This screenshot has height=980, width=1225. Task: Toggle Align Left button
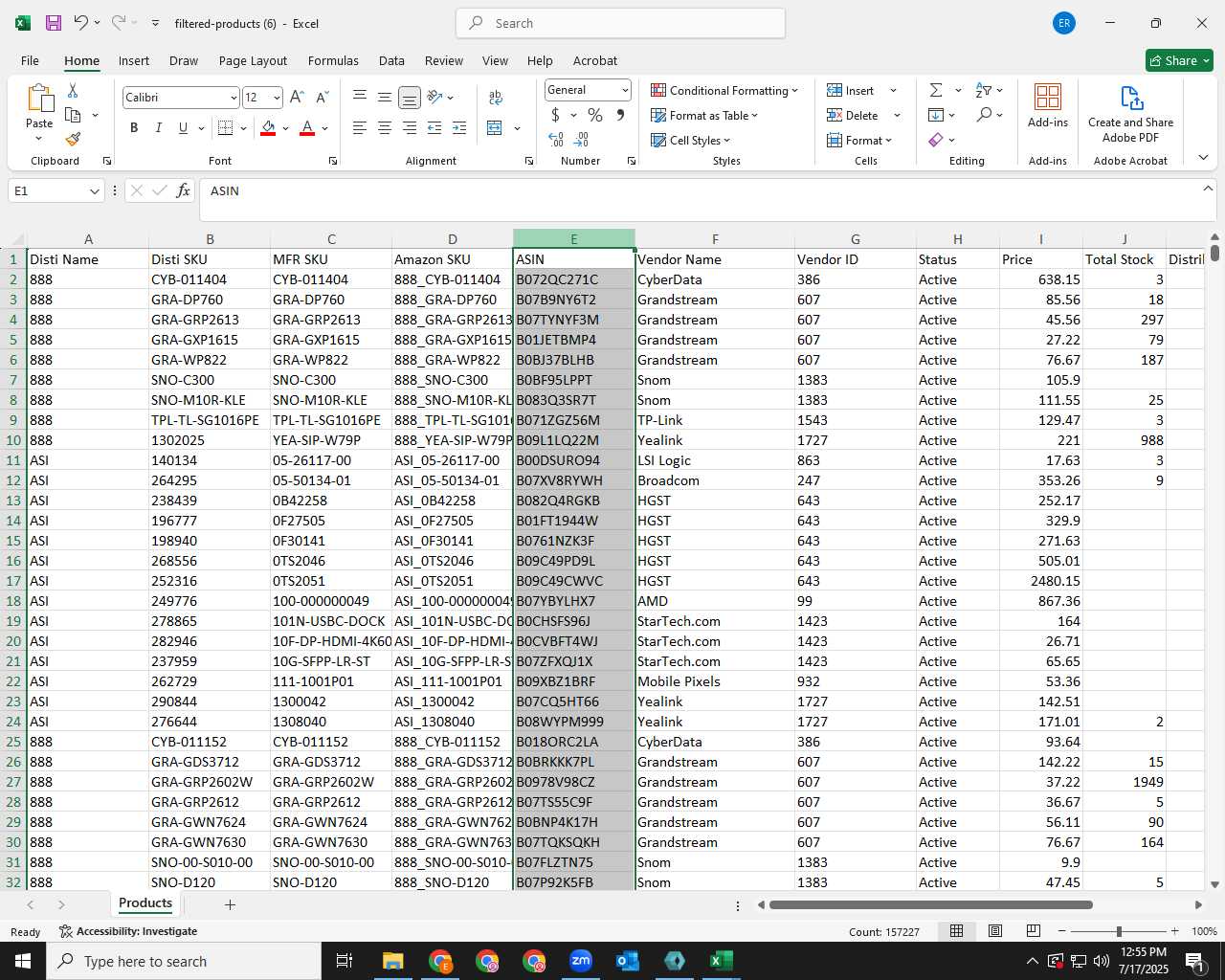(x=360, y=127)
